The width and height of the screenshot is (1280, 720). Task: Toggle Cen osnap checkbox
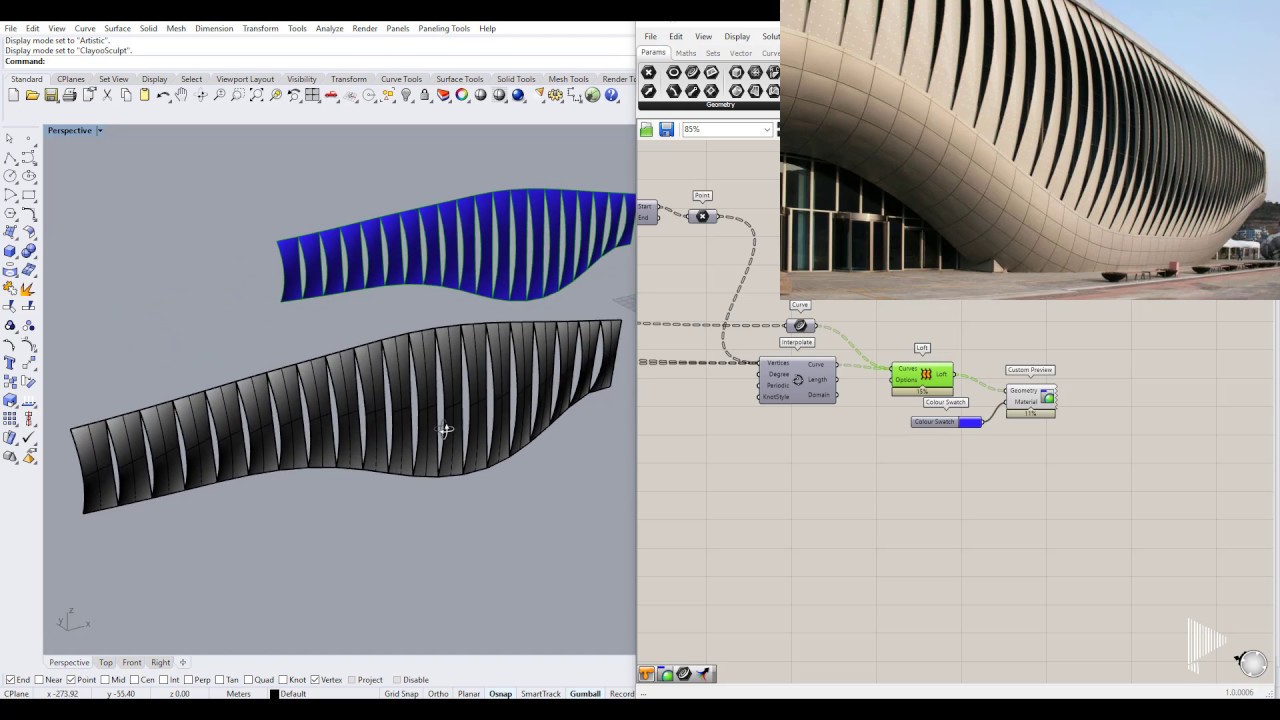click(x=135, y=680)
